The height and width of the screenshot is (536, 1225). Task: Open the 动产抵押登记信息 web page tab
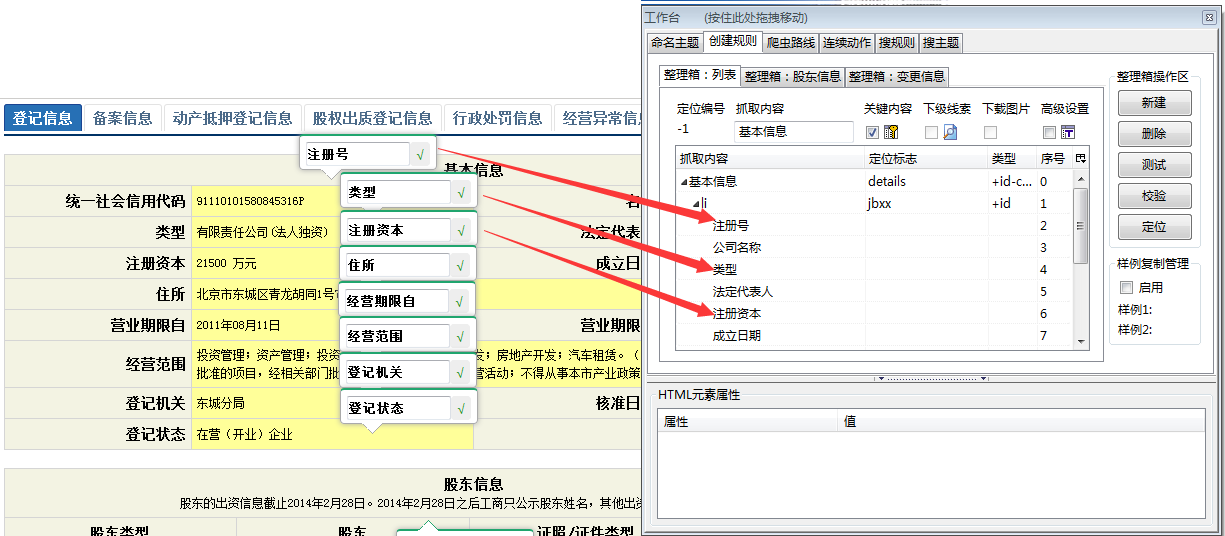pyautogui.click(x=232, y=118)
